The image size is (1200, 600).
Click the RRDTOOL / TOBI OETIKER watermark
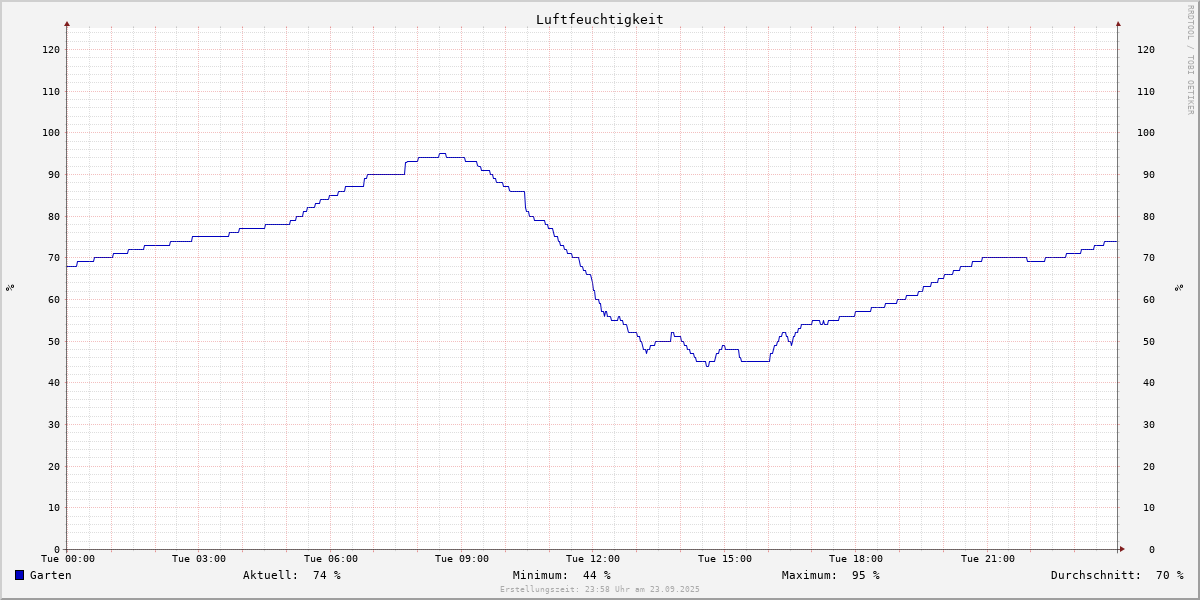[x=1190, y=59]
